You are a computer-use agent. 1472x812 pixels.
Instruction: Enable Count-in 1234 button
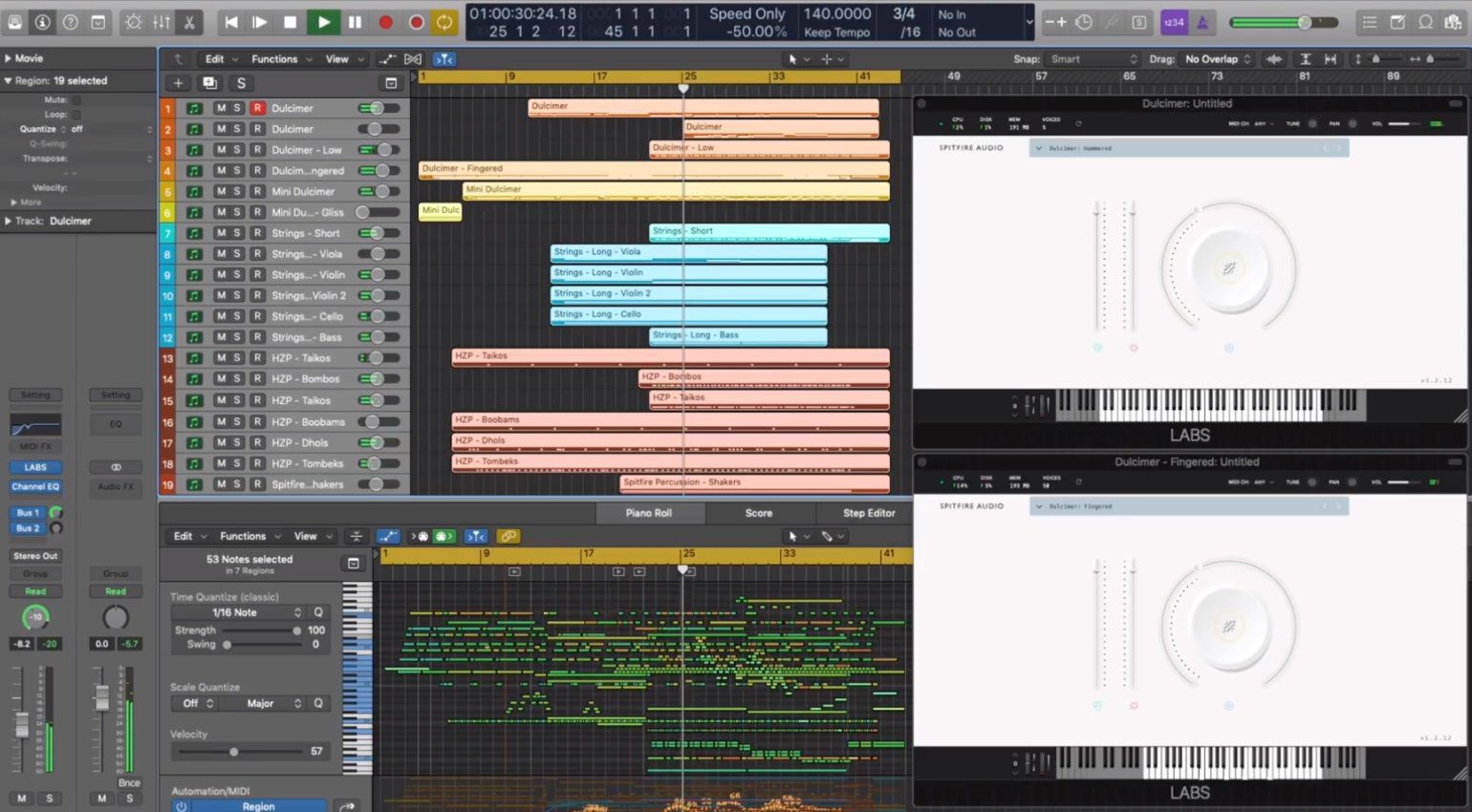tap(1174, 22)
